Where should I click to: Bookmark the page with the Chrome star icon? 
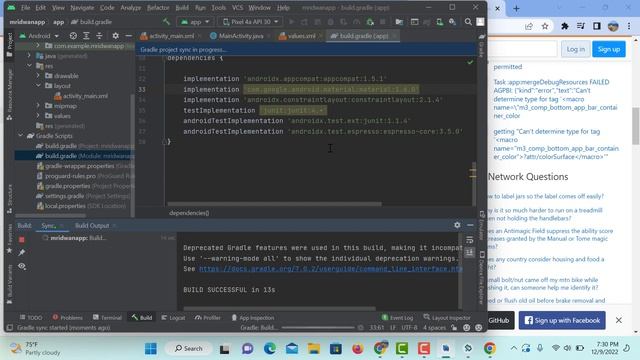pos(545,26)
